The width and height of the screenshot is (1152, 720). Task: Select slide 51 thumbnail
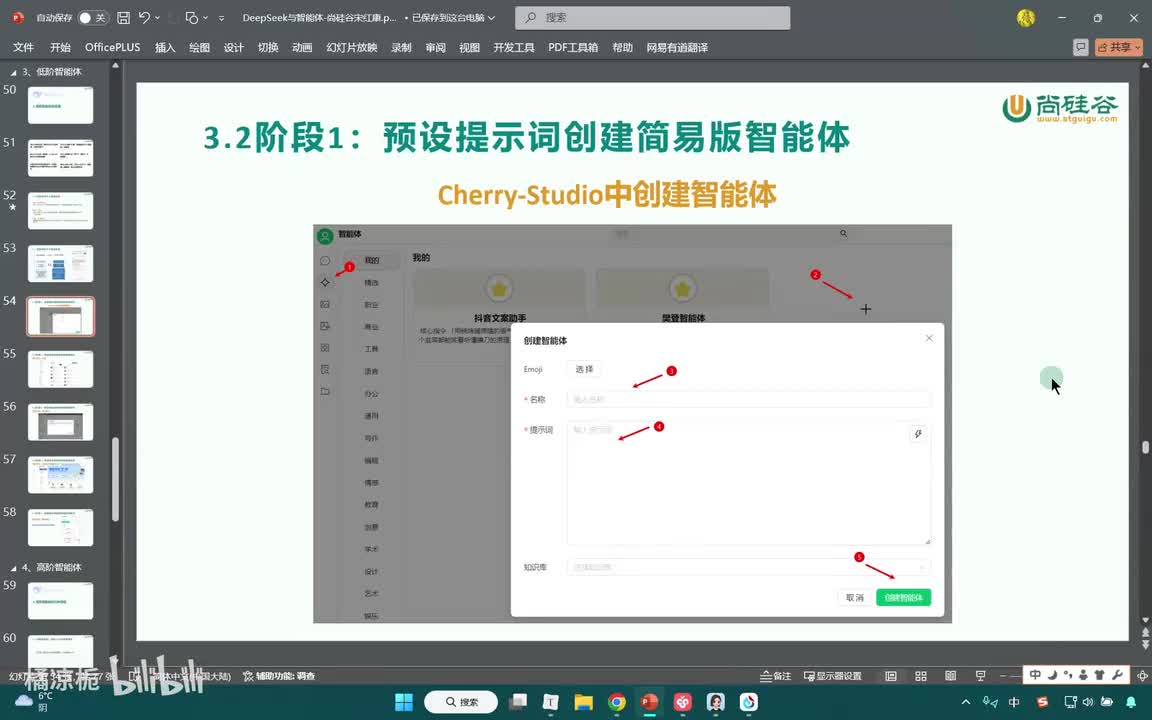coord(60,158)
